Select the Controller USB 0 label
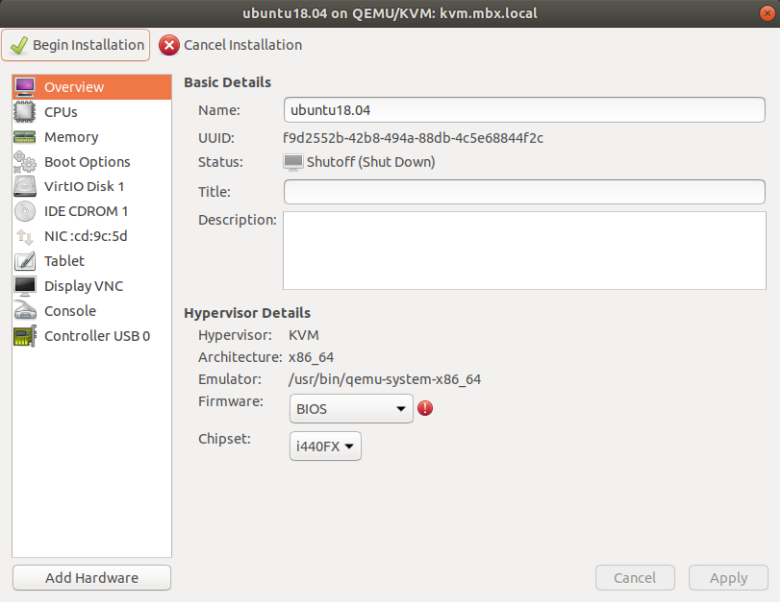The height and width of the screenshot is (602, 780). tap(97, 336)
